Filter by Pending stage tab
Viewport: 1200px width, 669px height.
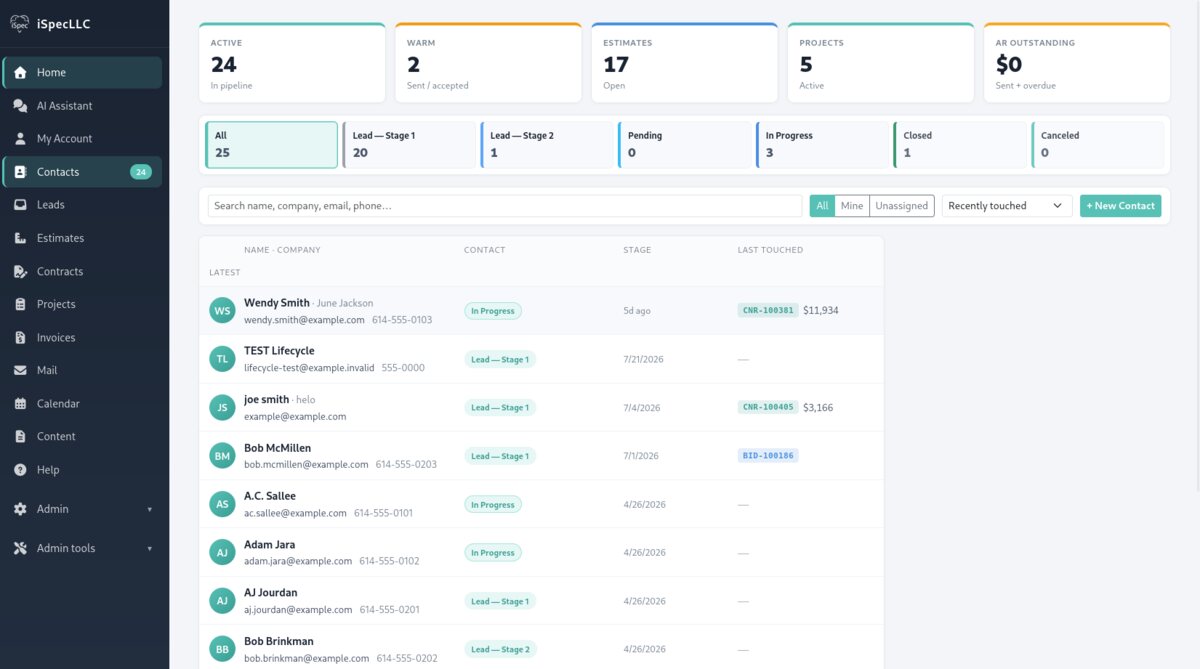tap(685, 145)
